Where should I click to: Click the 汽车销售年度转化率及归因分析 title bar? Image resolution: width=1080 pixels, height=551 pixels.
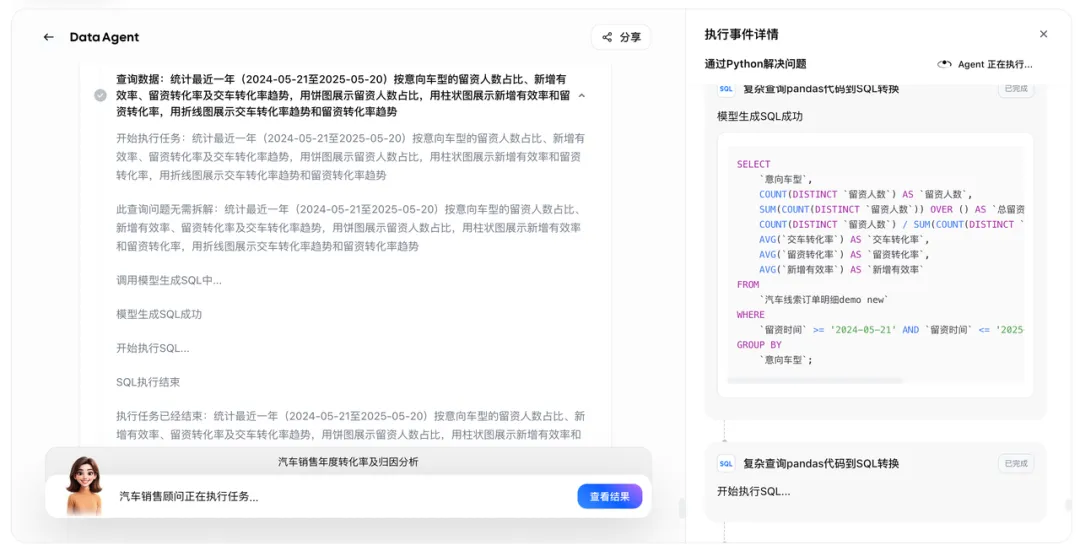(348, 461)
